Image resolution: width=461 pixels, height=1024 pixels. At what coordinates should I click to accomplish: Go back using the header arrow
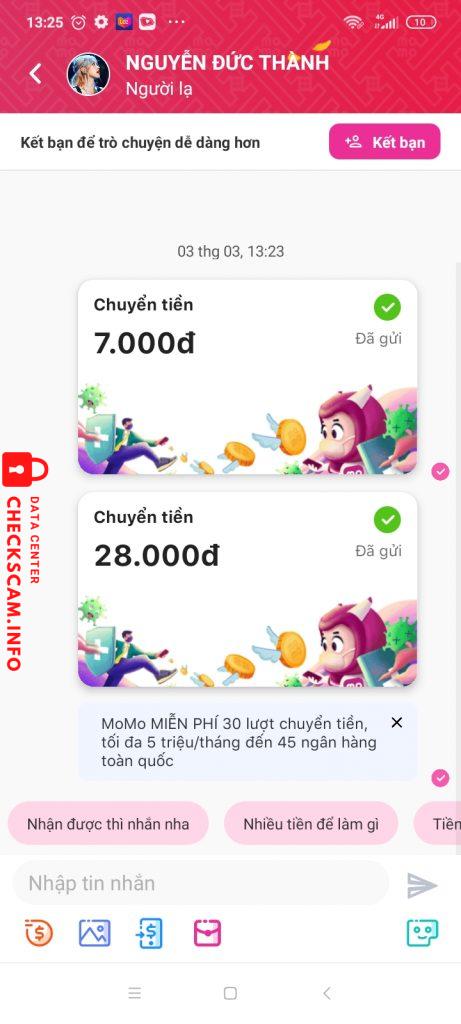click(36, 74)
